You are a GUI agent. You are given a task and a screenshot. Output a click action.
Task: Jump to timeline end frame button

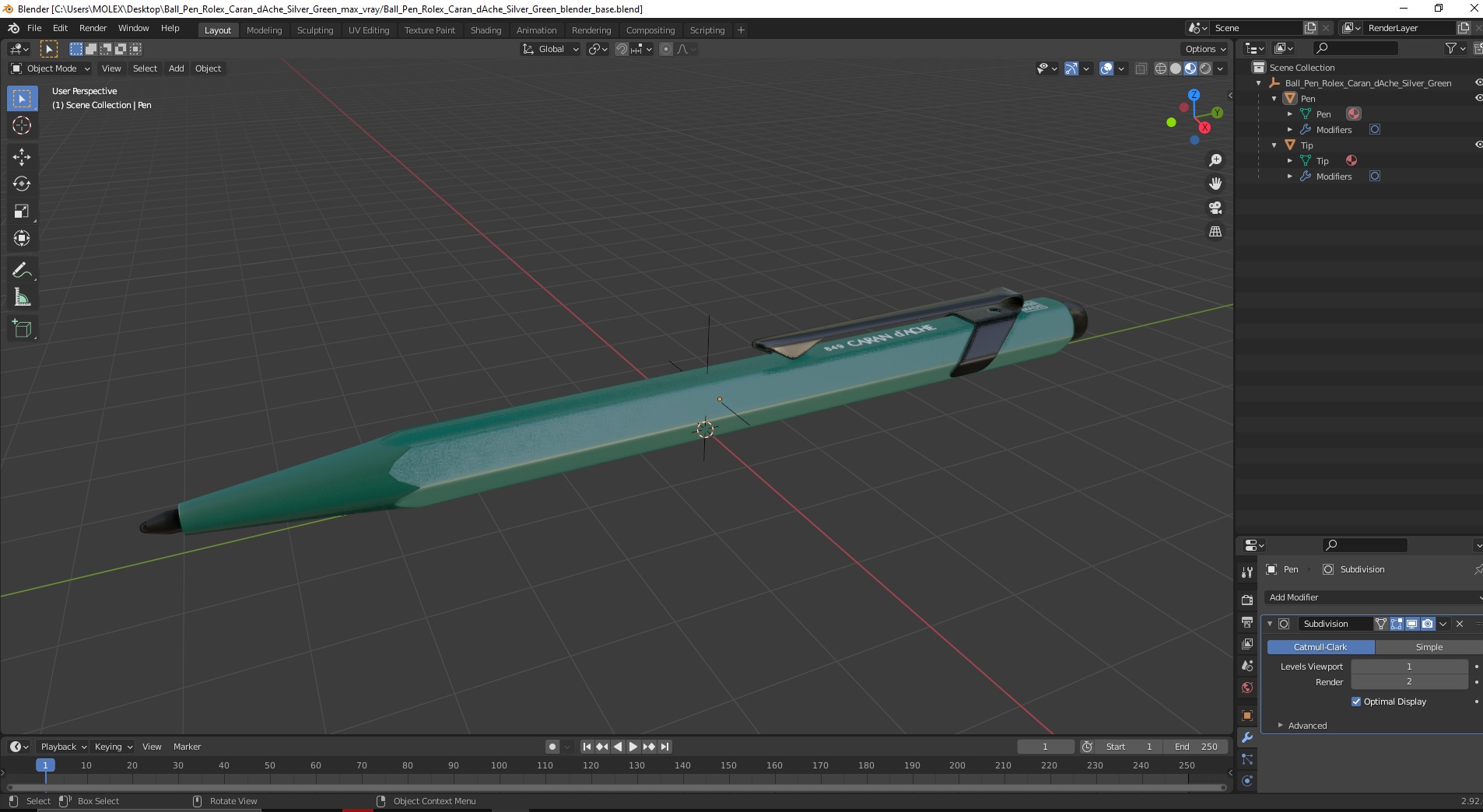664,747
